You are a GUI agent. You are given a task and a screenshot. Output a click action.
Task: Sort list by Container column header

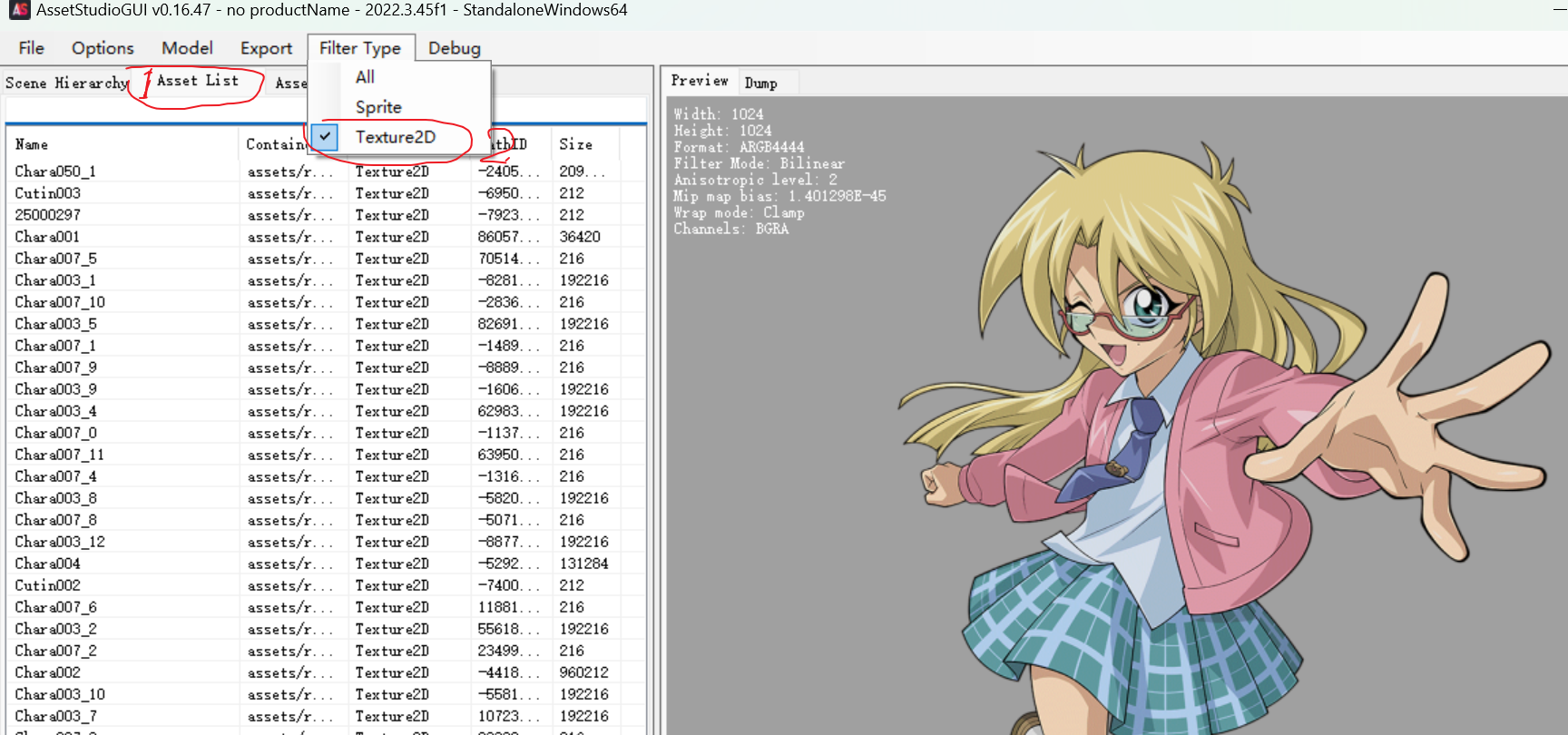point(275,144)
